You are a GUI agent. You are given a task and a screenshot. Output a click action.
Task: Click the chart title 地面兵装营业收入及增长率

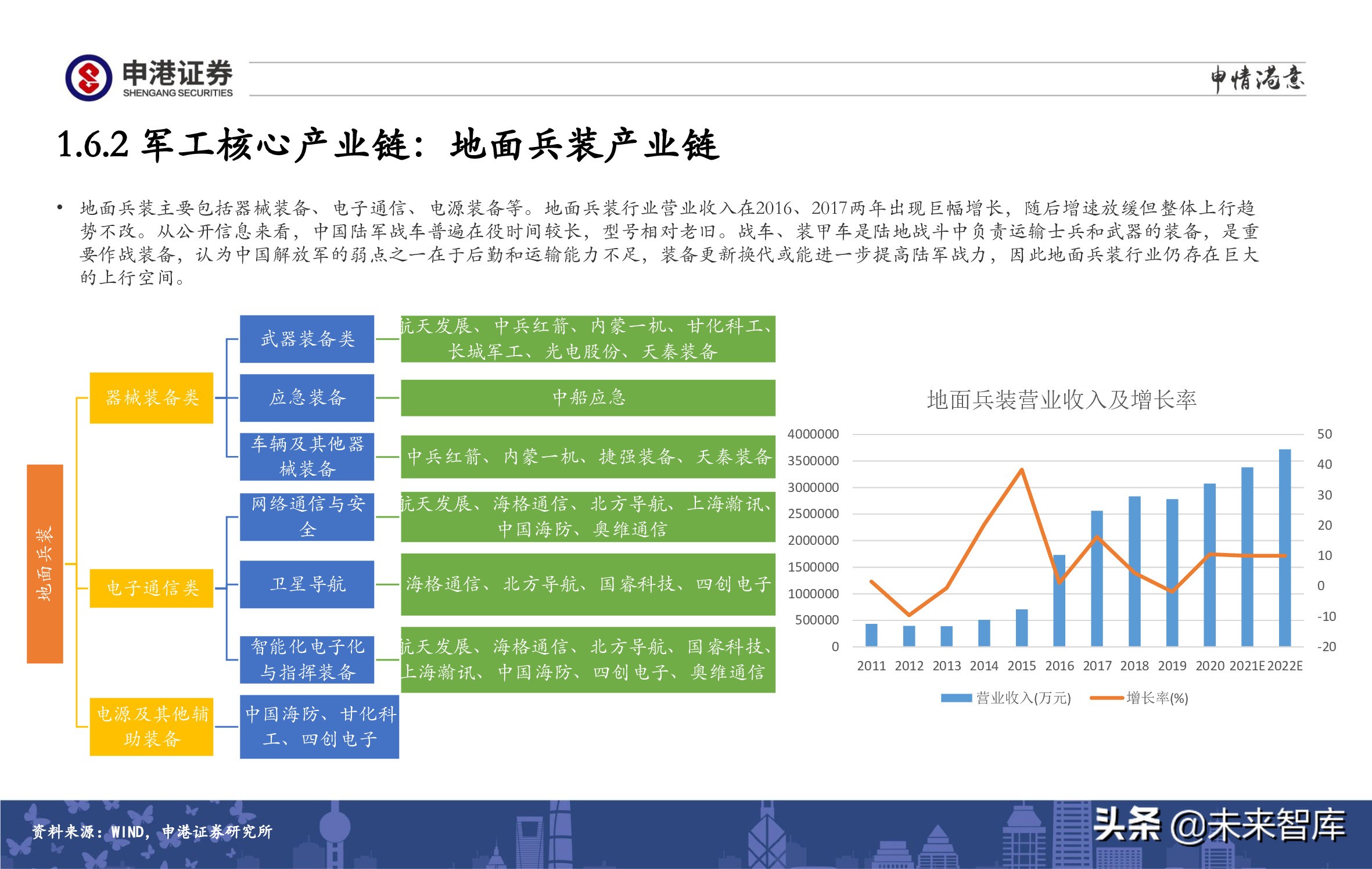(x=1061, y=400)
